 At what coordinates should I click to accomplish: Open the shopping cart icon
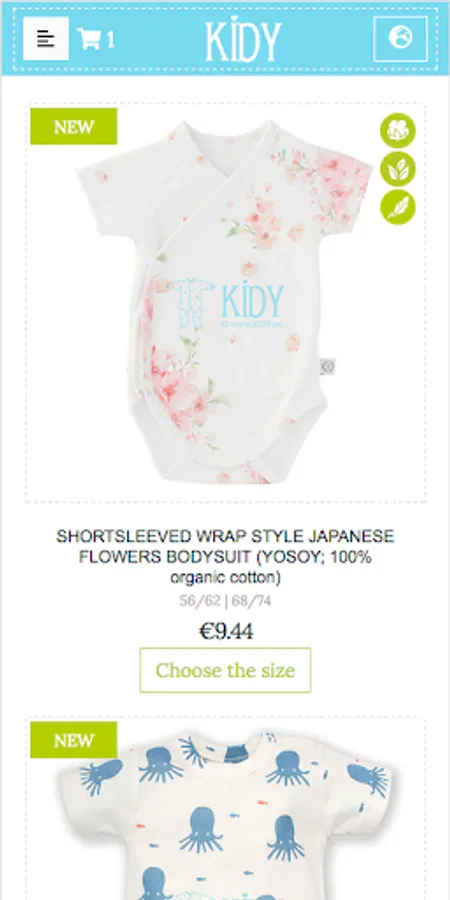point(89,39)
